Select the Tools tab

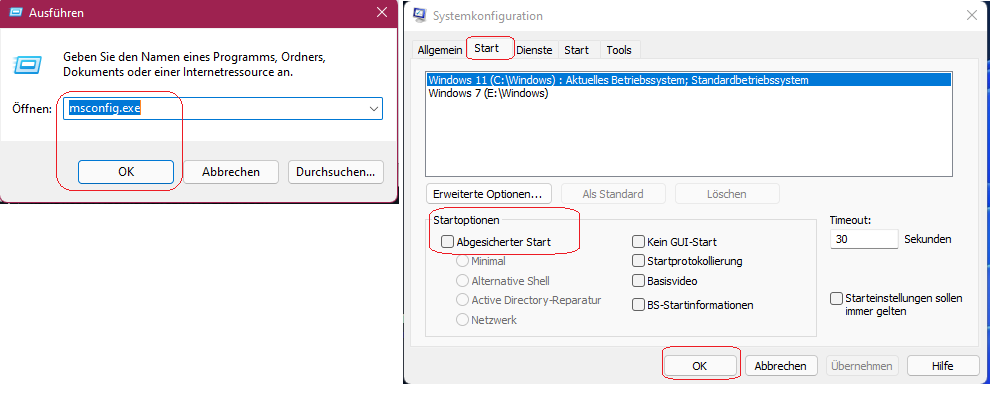(619, 50)
